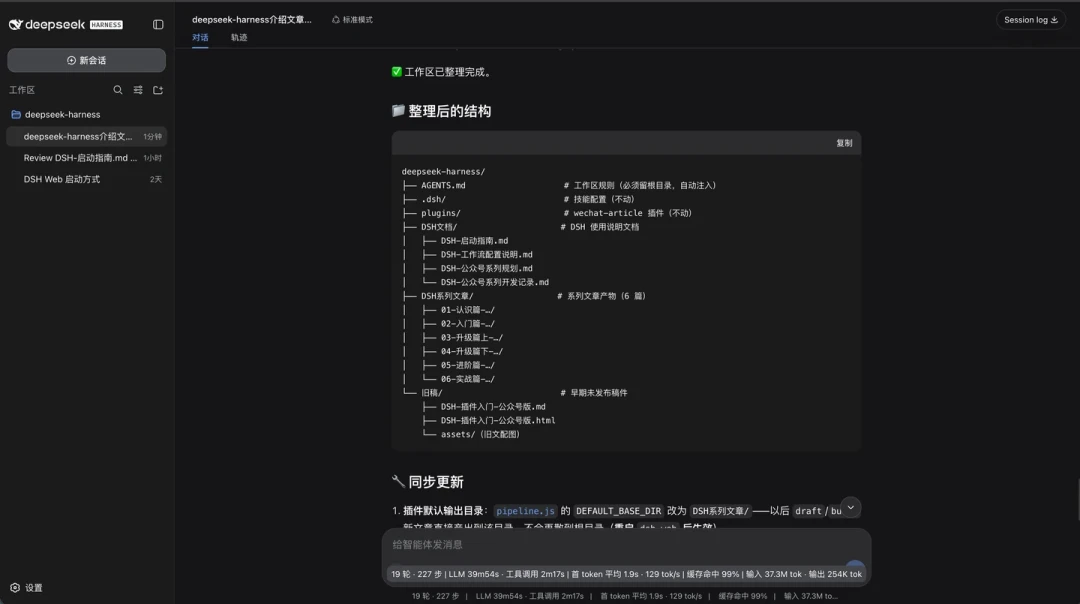This screenshot has width=1080, height=604.
Task: Start a new chat with 新会话
Action: coord(86,61)
